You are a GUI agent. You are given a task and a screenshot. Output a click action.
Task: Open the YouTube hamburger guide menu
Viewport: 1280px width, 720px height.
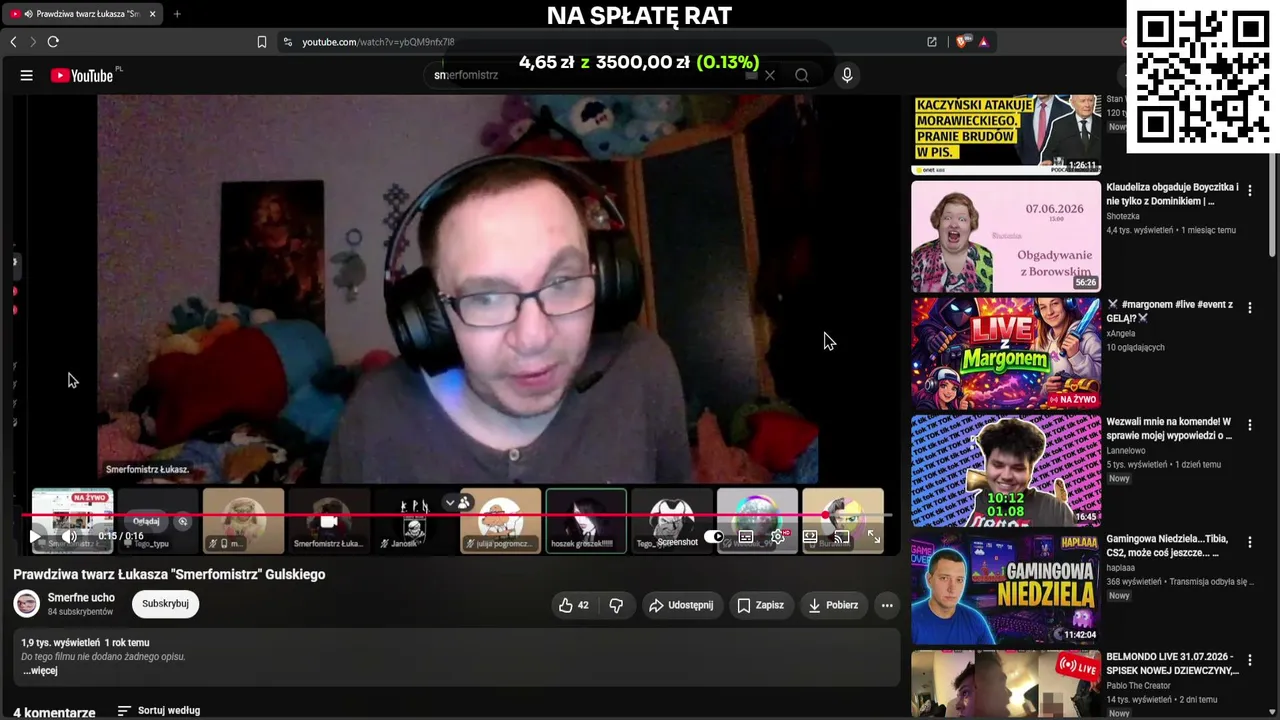[27, 75]
